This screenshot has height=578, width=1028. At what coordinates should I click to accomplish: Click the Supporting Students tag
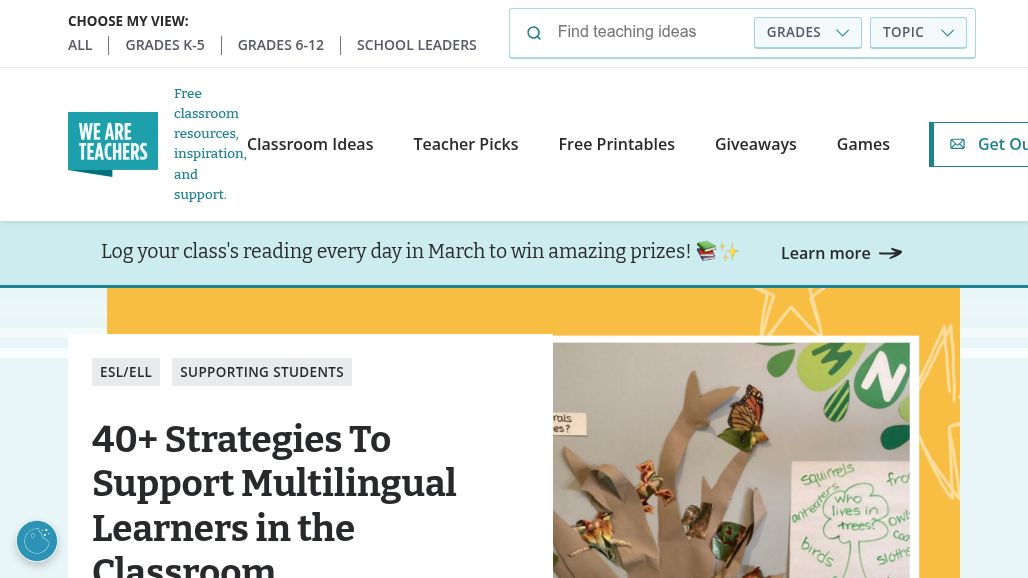tap(262, 372)
